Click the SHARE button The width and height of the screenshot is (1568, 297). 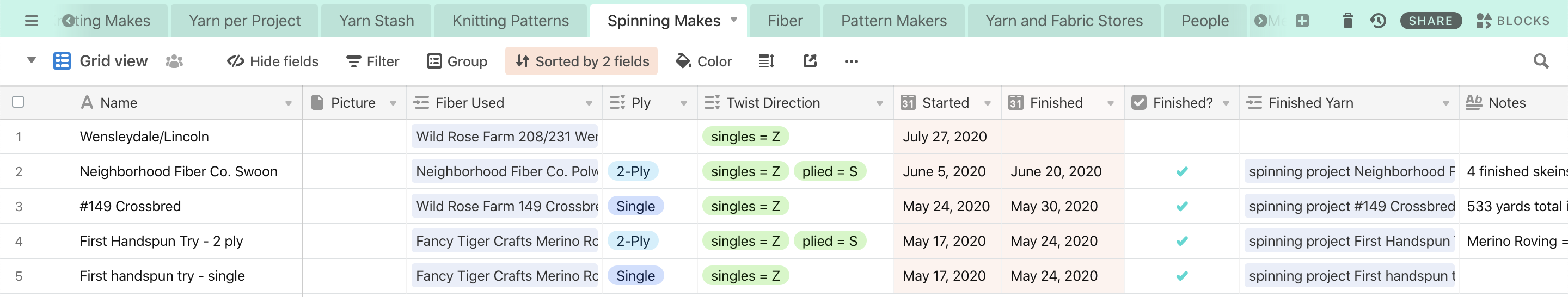1430,21
